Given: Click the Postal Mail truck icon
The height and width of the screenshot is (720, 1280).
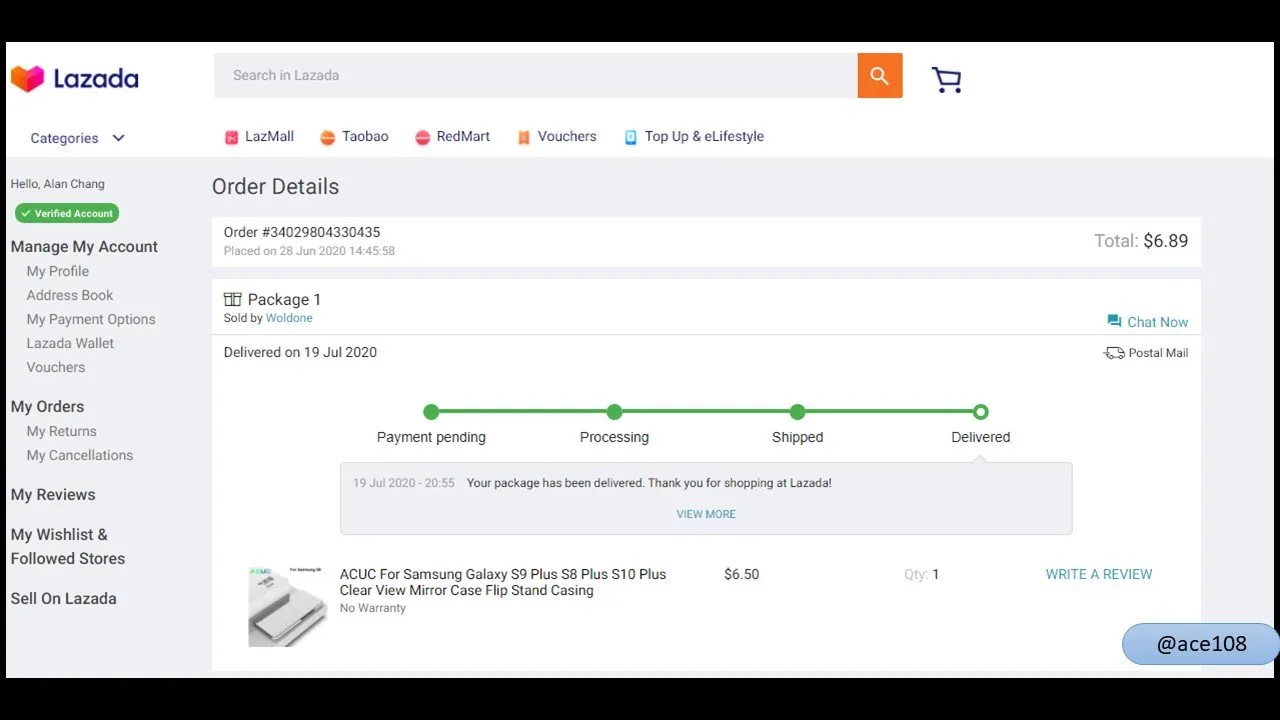Looking at the screenshot, I should [1114, 353].
